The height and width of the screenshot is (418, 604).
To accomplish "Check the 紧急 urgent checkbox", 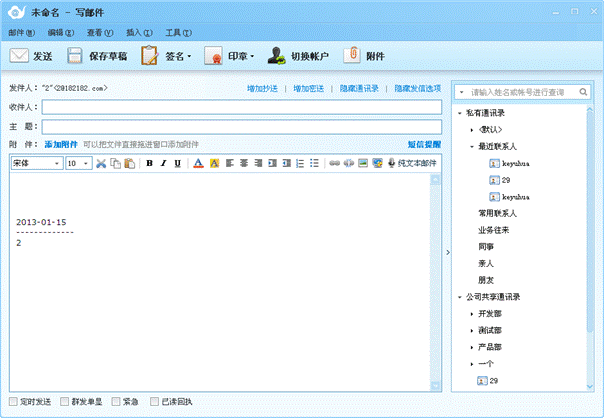I will [116, 402].
